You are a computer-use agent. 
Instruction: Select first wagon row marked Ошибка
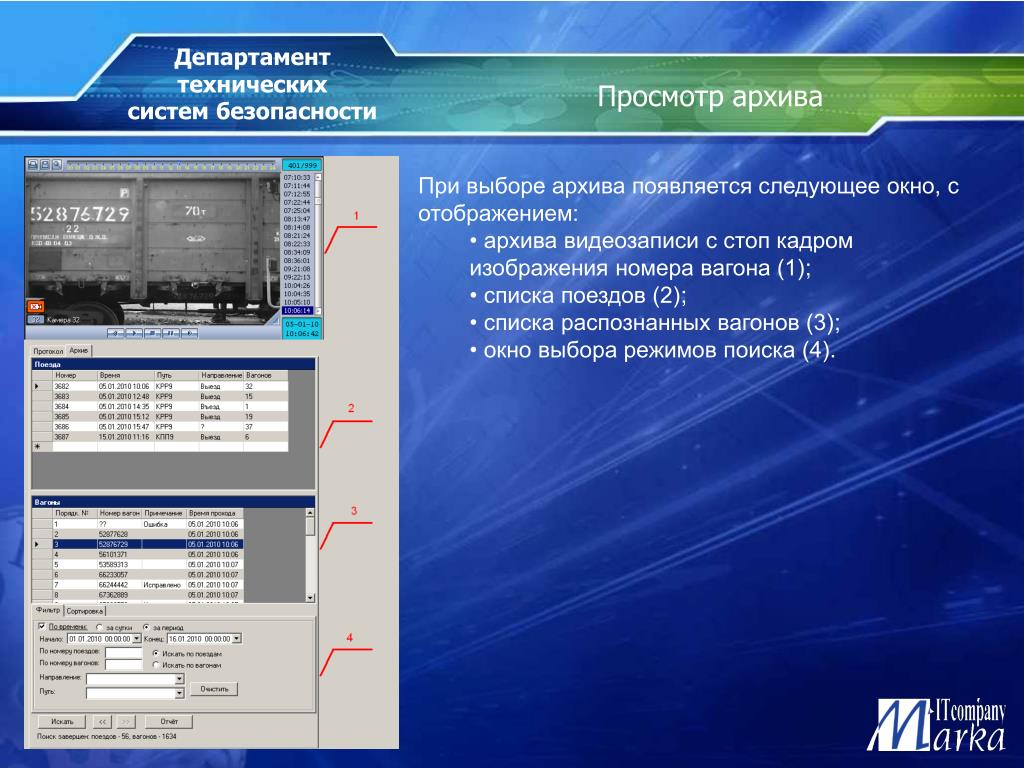138,524
